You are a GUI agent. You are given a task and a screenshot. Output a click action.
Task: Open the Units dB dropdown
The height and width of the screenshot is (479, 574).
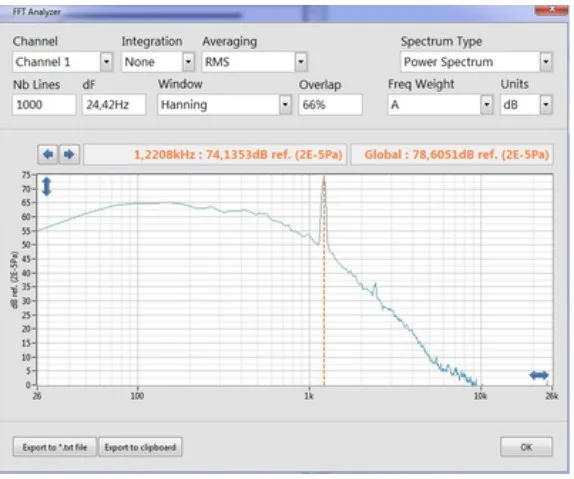coord(546,105)
